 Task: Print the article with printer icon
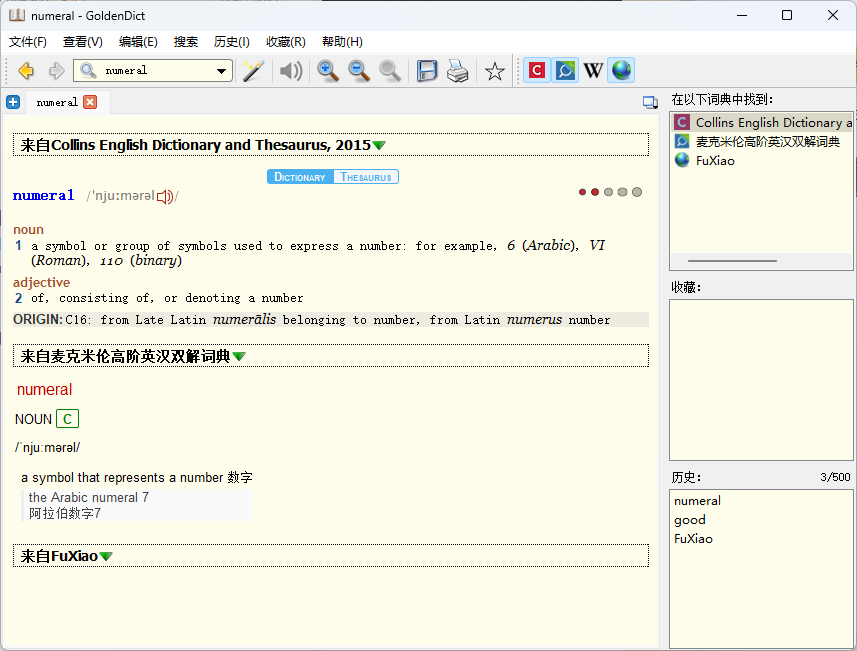click(457, 71)
